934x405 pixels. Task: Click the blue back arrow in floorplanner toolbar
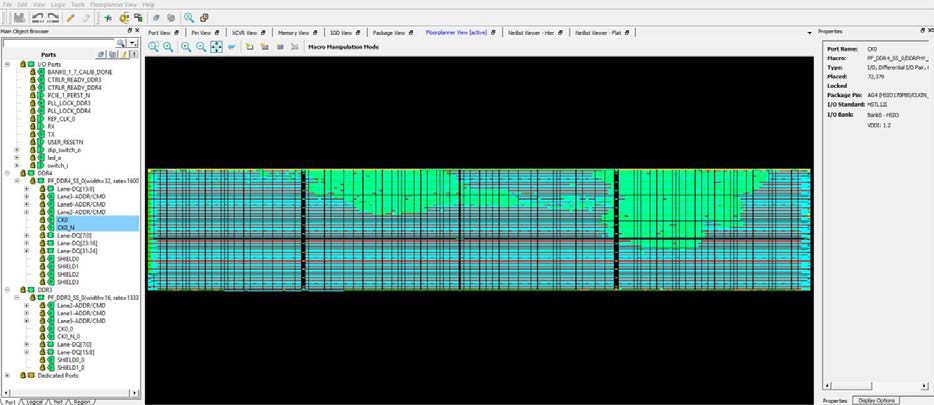[232, 47]
